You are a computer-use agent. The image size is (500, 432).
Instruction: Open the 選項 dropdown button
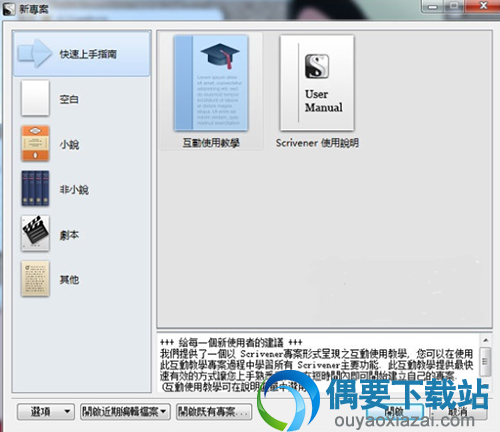[x=45, y=412]
